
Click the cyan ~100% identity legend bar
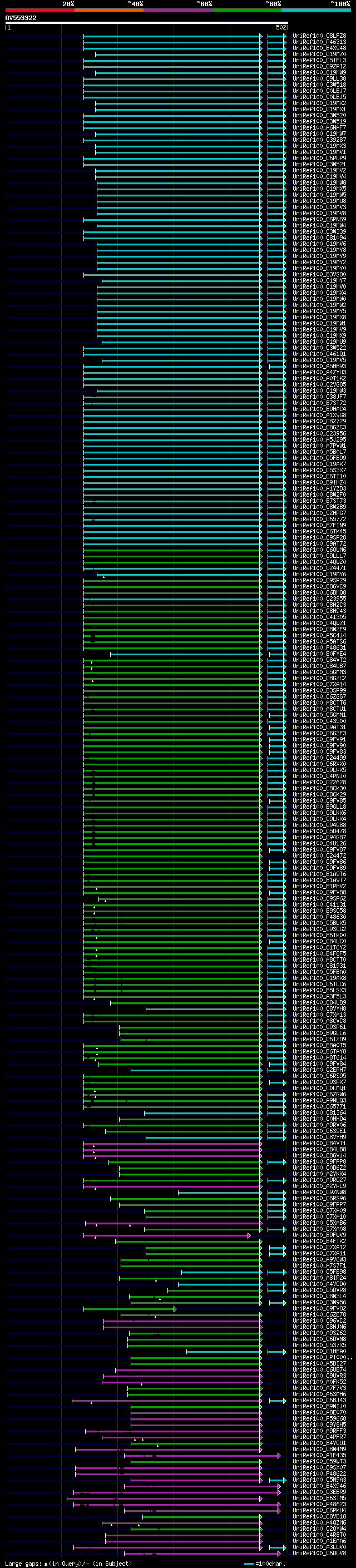[x=316, y=10]
